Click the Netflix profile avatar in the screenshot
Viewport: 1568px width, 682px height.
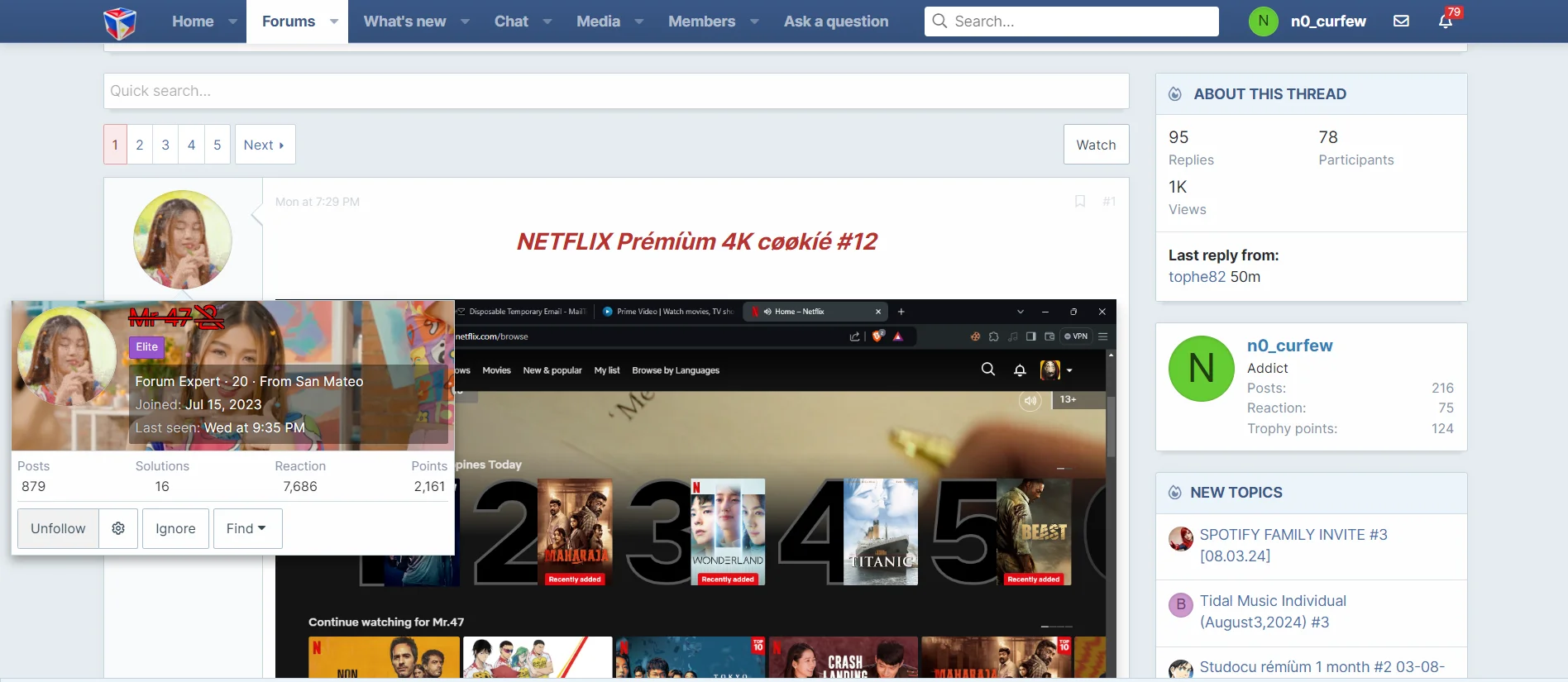(x=1050, y=370)
